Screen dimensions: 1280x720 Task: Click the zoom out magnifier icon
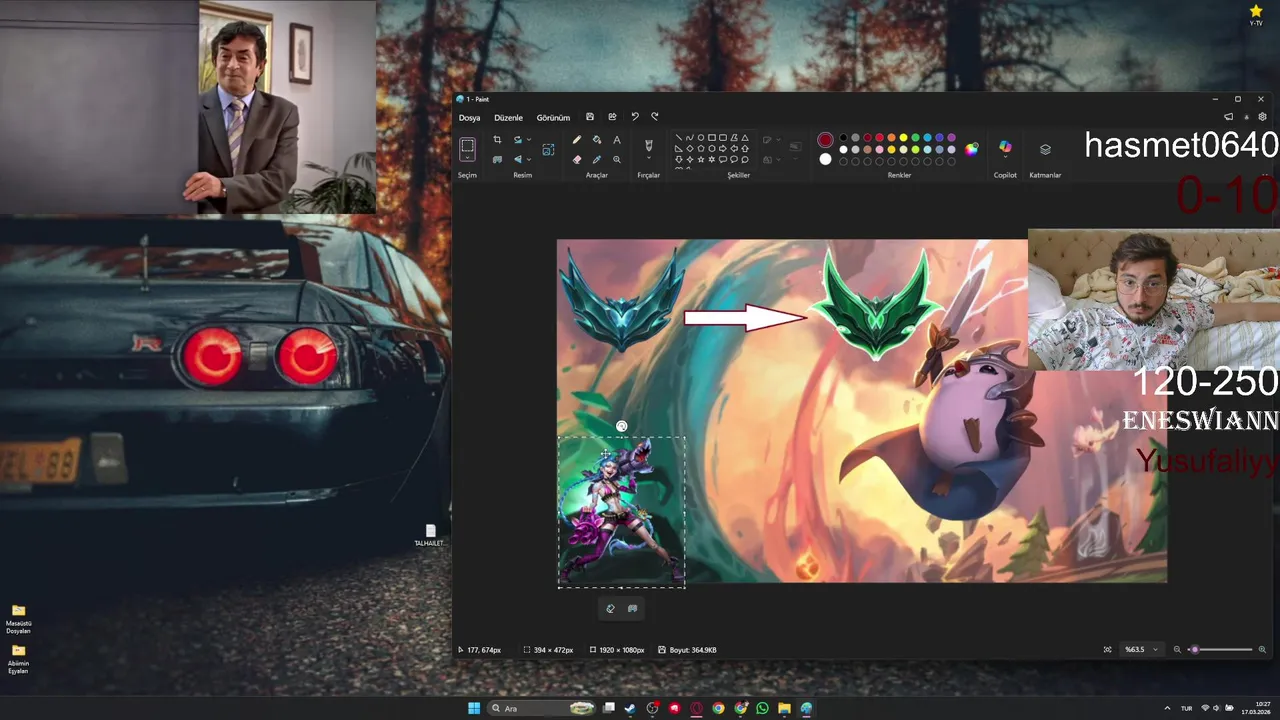(1177, 650)
